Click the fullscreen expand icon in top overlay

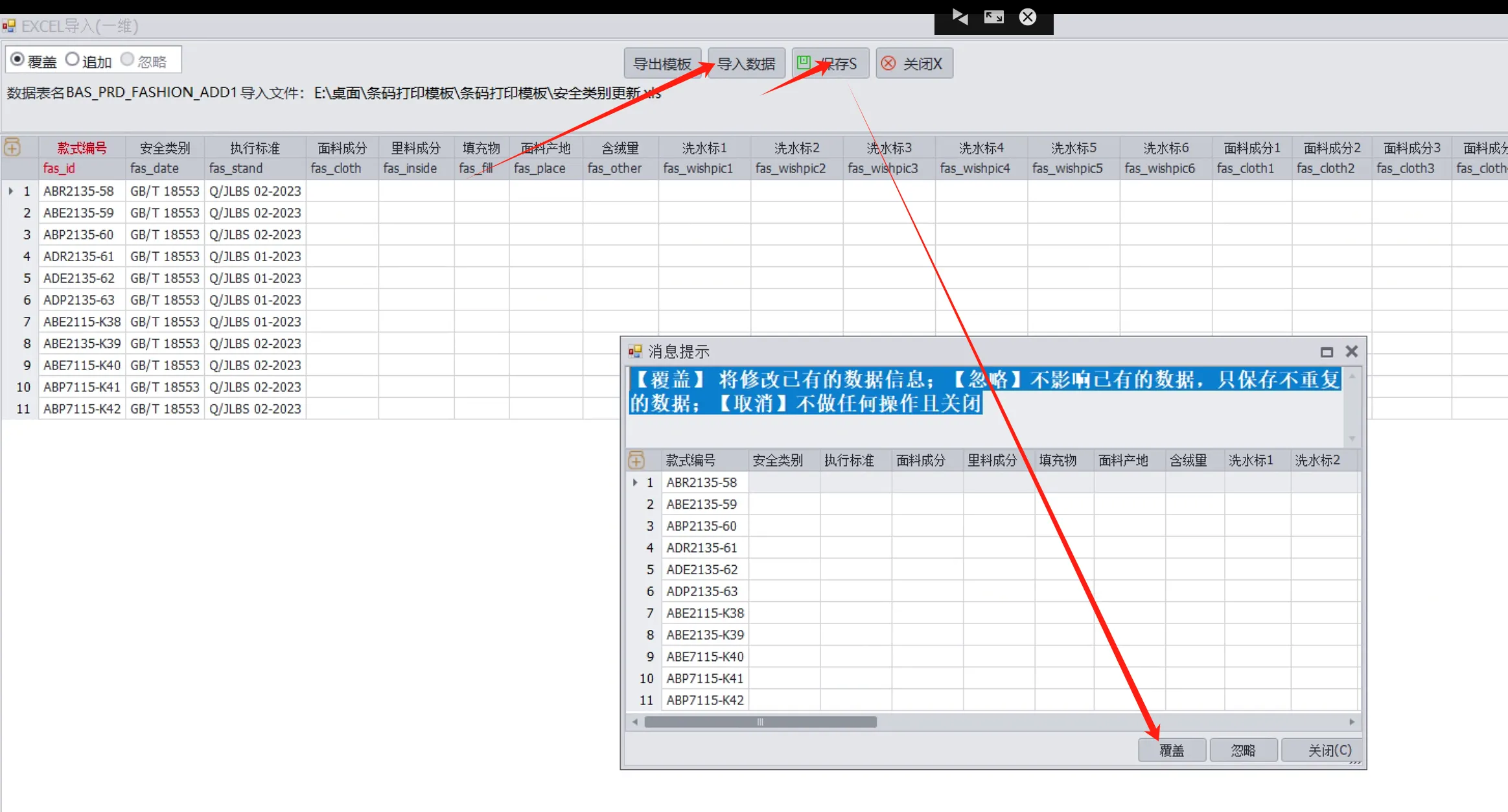coord(993,17)
